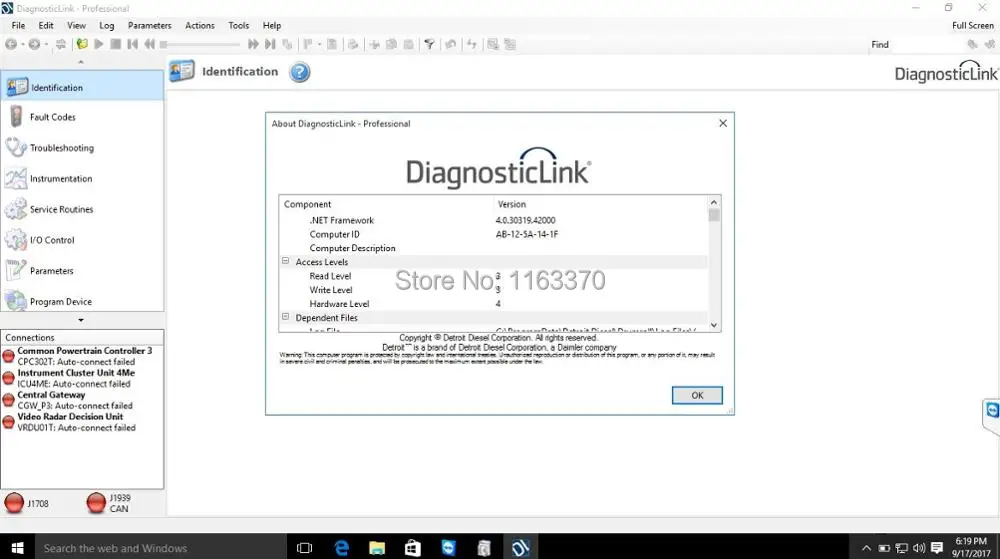
Task: Open the Fault Codes panel
Action: coord(82,117)
